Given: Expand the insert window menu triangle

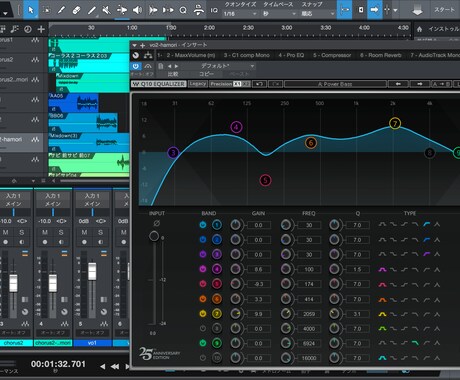Looking at the screenshot, I should tap(134, 45).
